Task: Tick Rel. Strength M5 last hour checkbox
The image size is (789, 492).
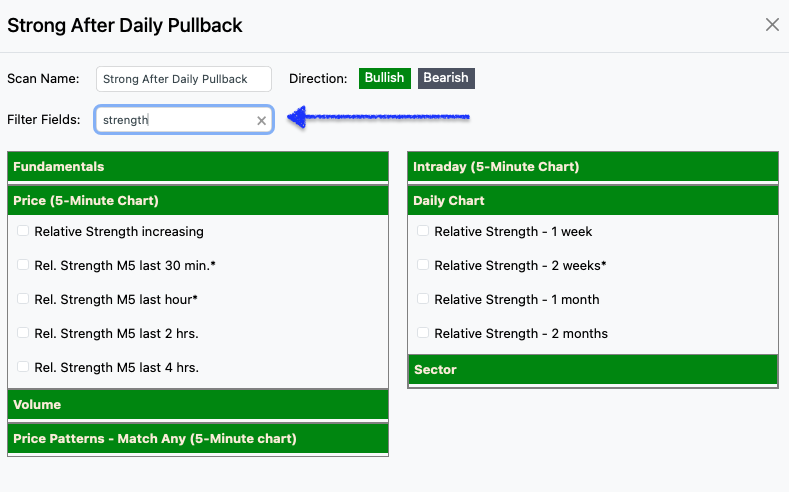Action: point(23,299)
